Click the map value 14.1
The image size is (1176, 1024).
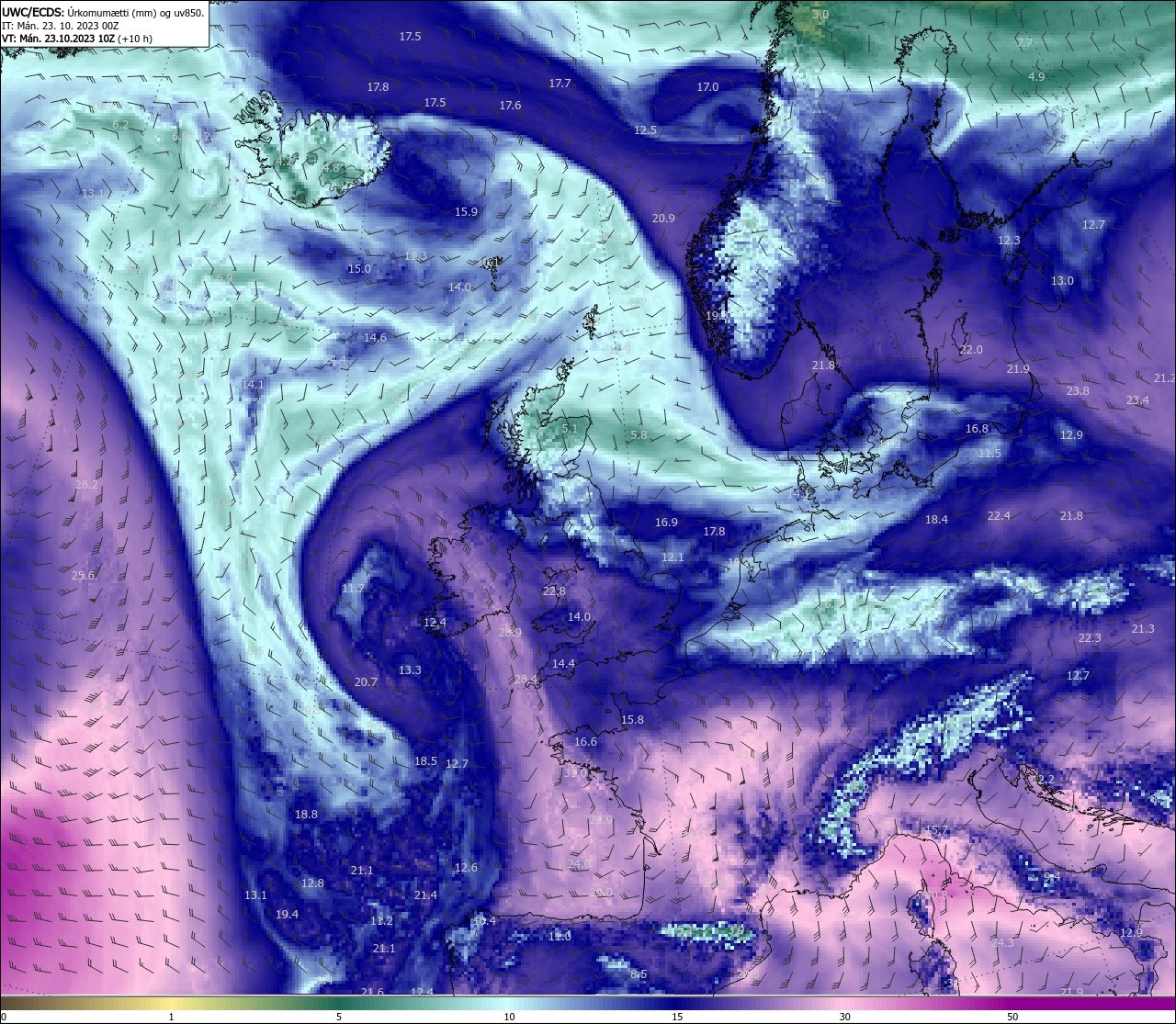point(253,385)
